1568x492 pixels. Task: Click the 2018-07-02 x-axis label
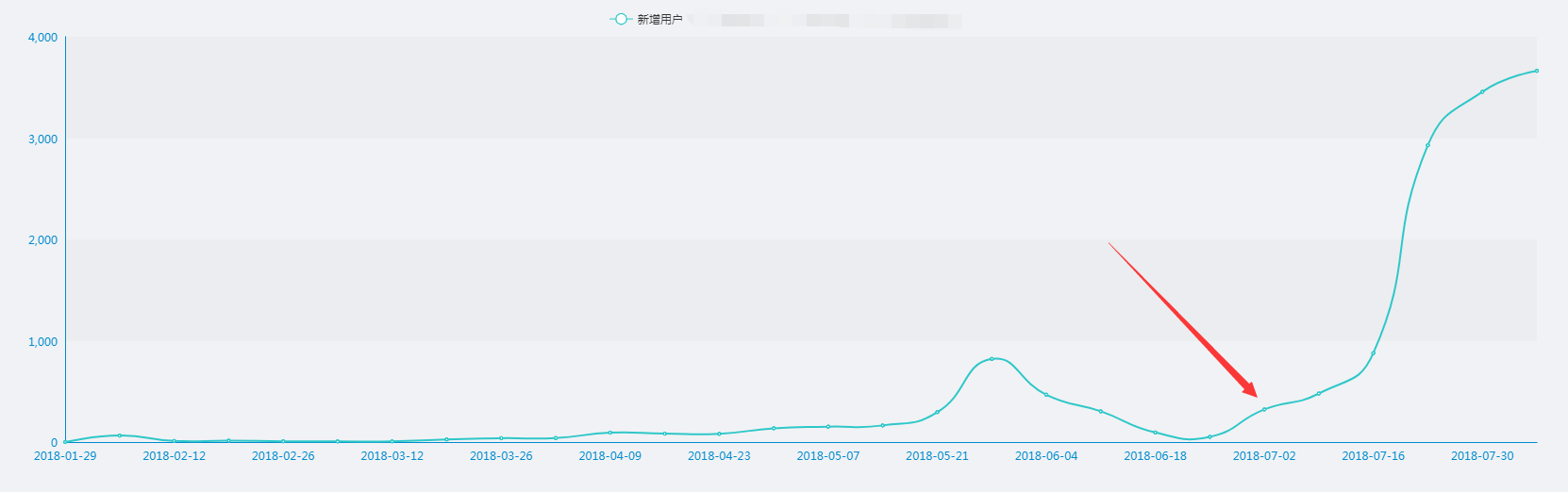tap(1264, 456)
